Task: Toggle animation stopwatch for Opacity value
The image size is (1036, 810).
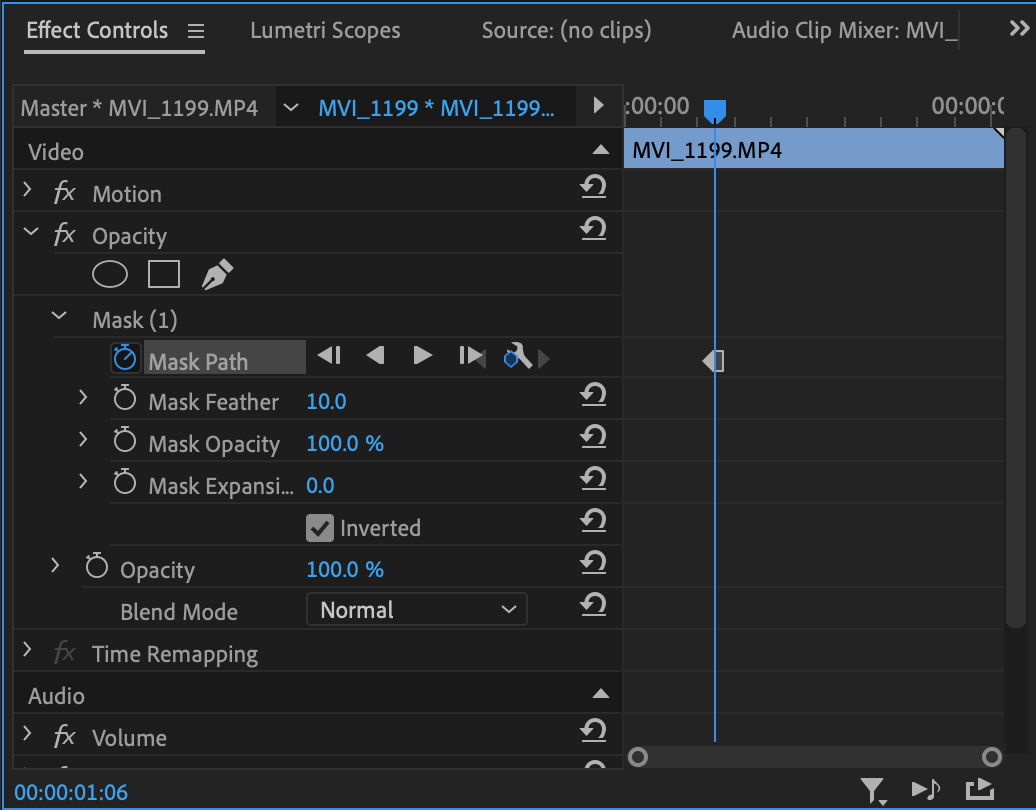Action: click(x=96, y=566)
